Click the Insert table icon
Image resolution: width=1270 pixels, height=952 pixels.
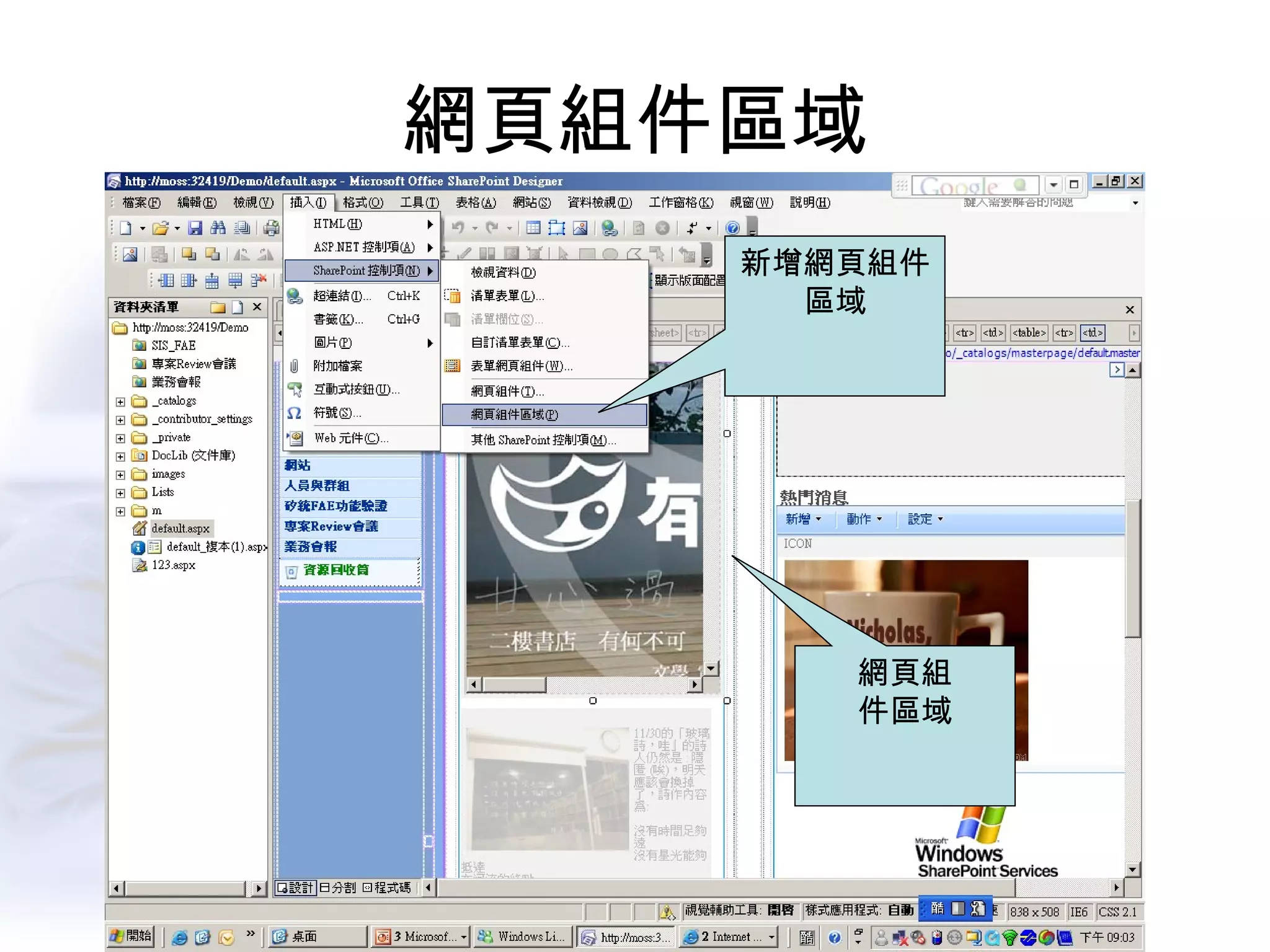coord(533,228)
